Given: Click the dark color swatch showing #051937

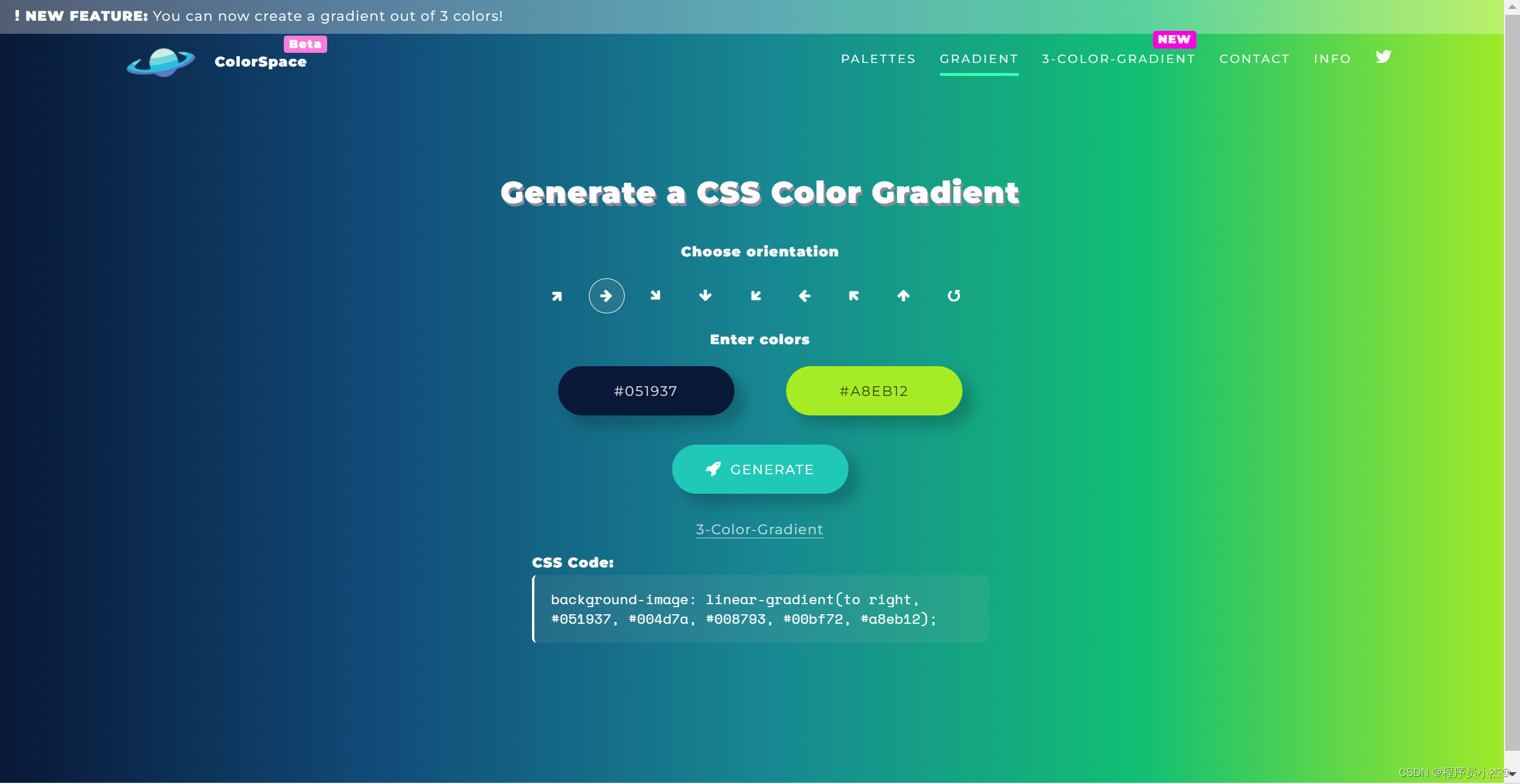Looking at the screenshot, I should tap(644, 390).
